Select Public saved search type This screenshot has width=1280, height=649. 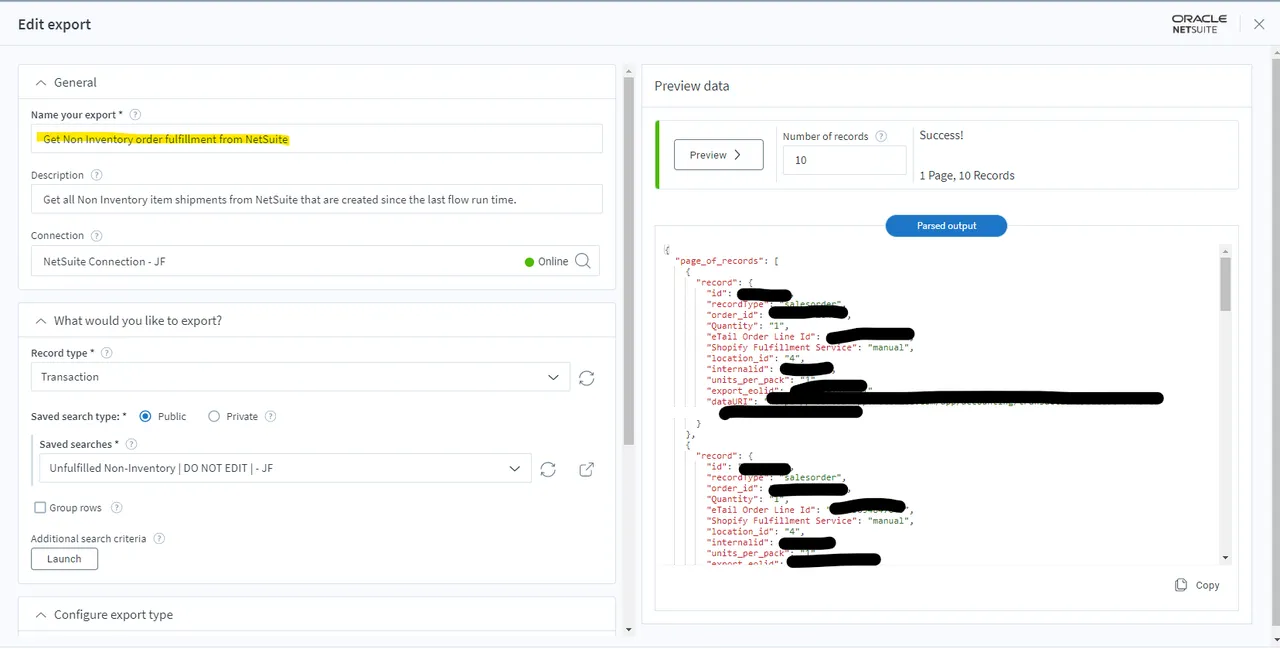pyautogui.click(x=146, y=416)
